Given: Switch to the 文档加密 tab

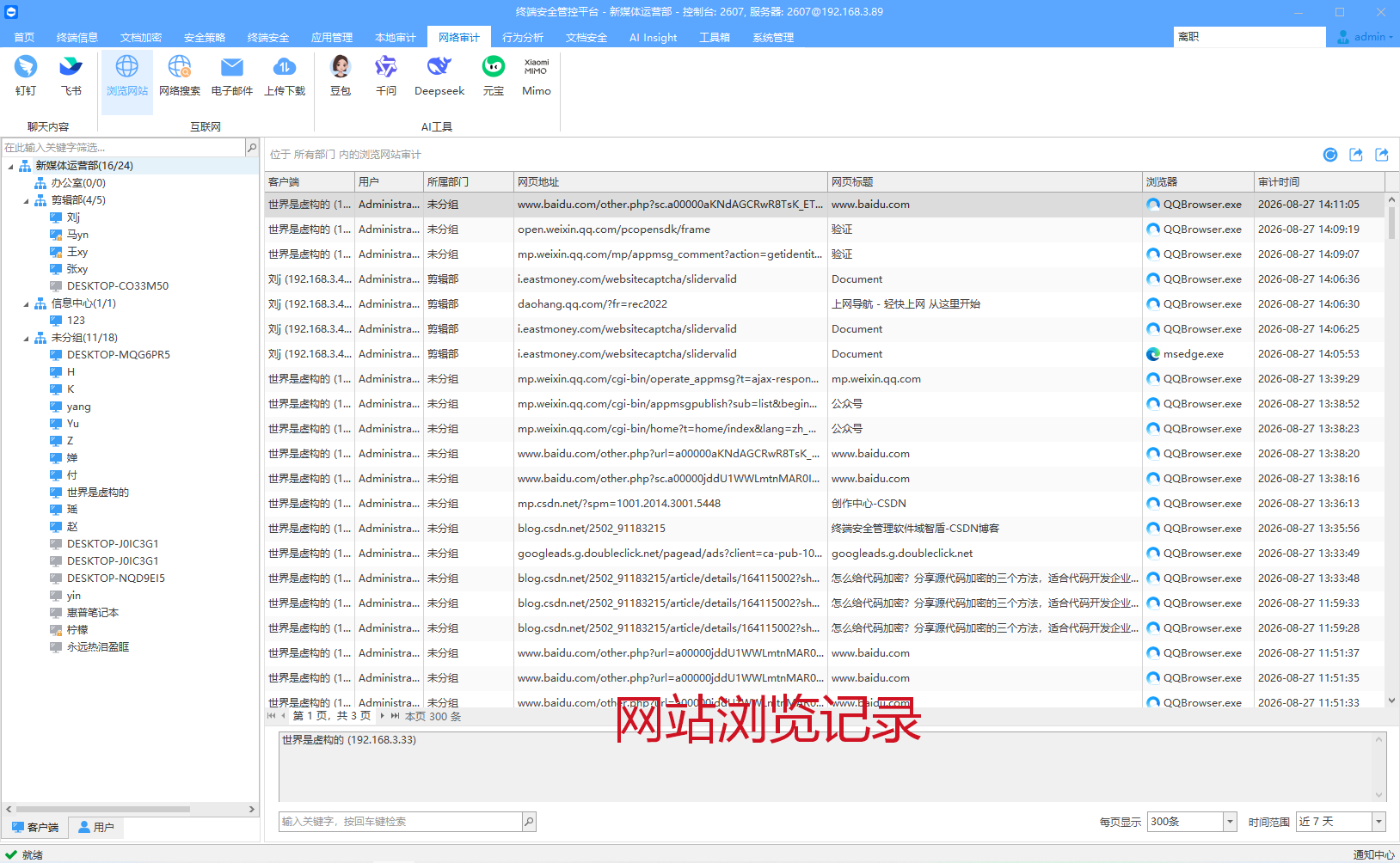Looking at the screenshot, I should pos(141,37).
